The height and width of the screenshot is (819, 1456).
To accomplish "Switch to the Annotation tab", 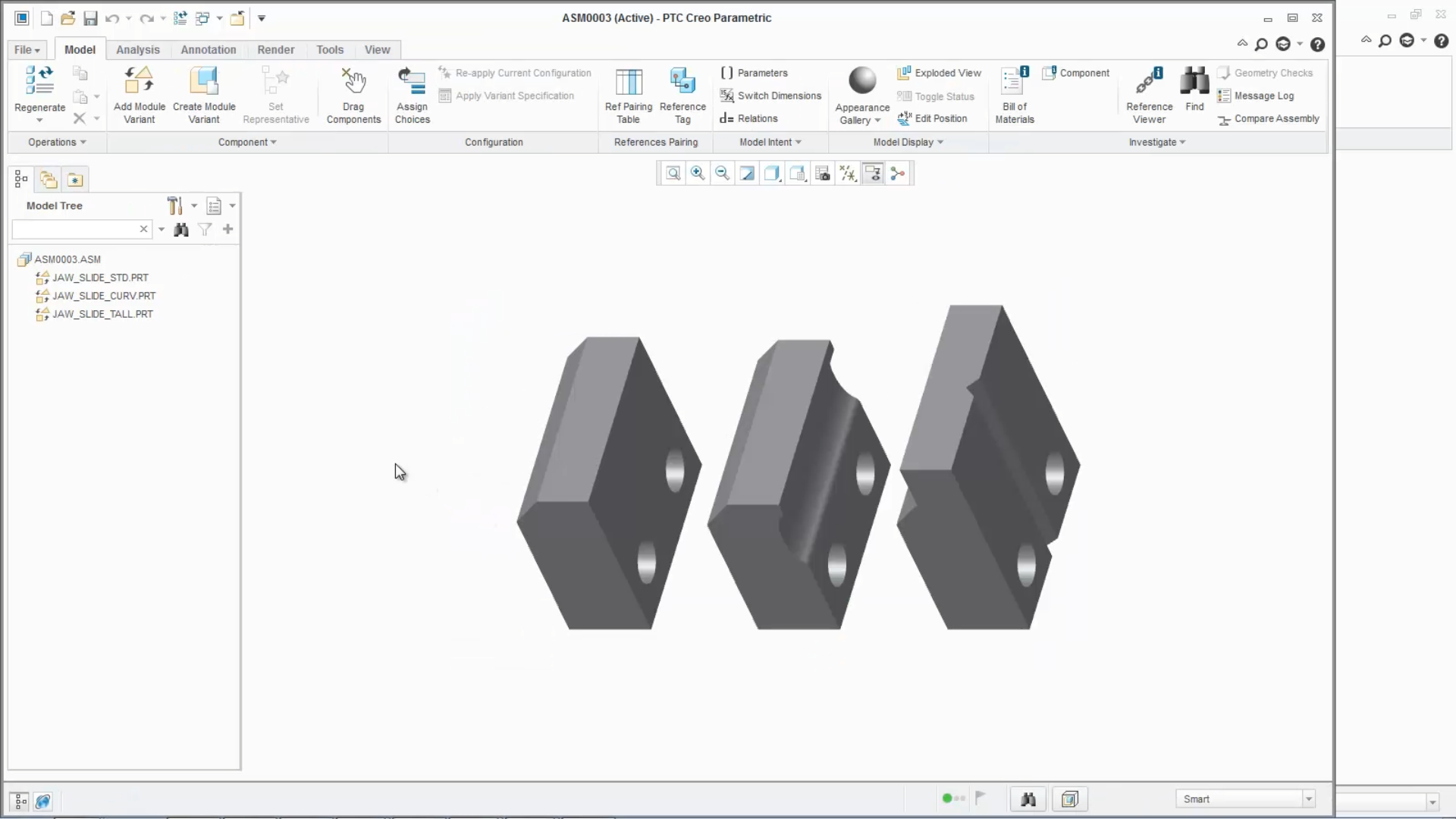I will (209, 50).
